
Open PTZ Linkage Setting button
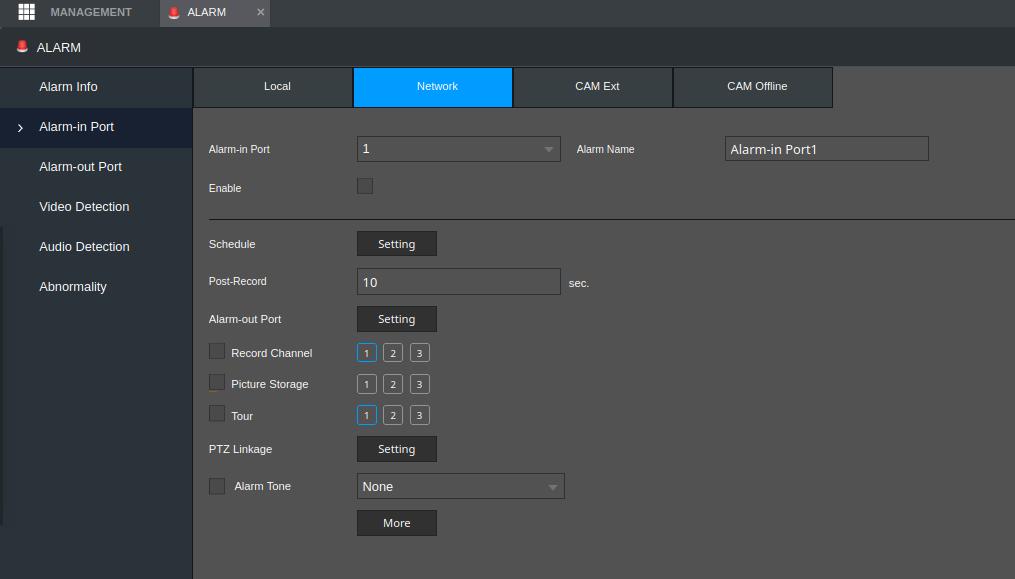click(x=397, y=449)
